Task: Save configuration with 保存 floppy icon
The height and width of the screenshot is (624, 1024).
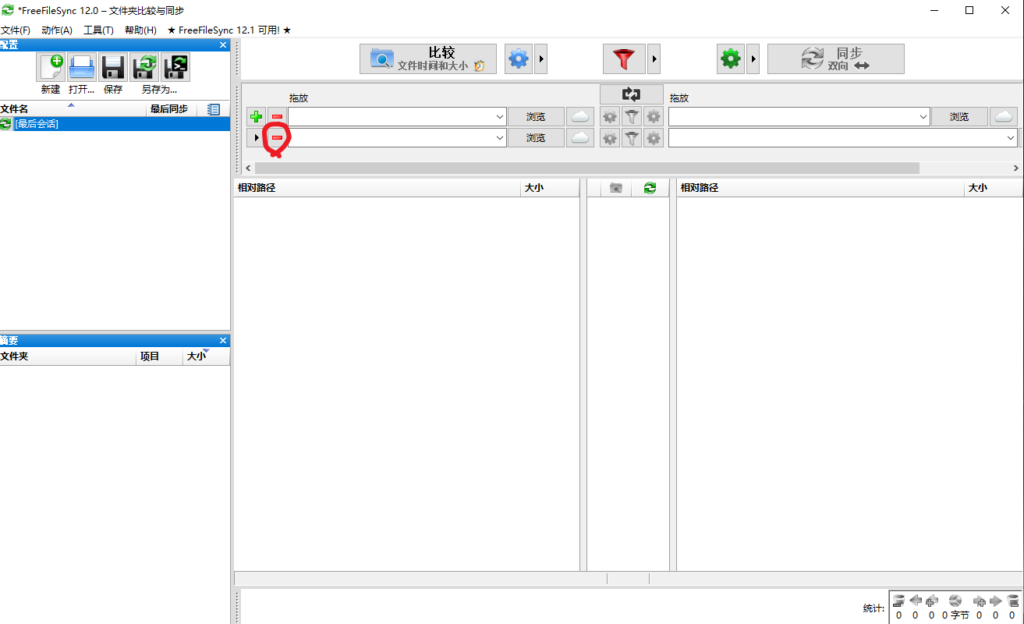Action: tap(113, 67)
